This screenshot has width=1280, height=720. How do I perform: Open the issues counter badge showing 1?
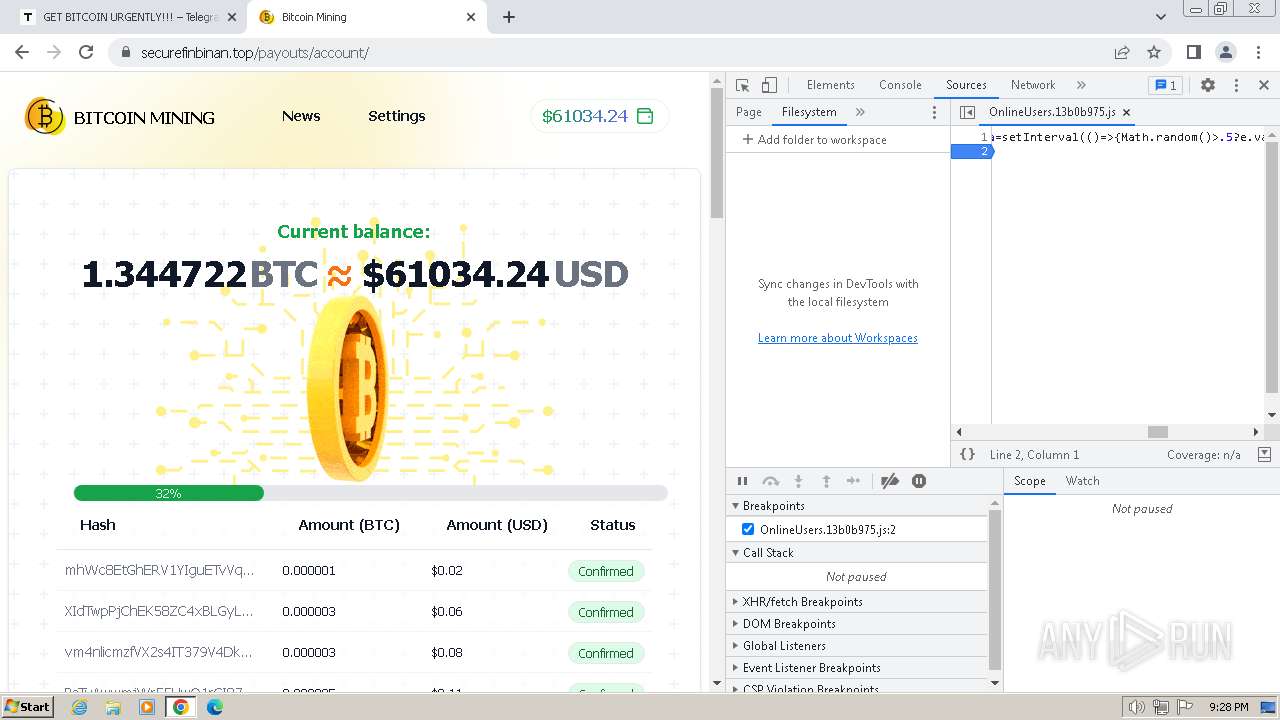tap(1165, 85)
